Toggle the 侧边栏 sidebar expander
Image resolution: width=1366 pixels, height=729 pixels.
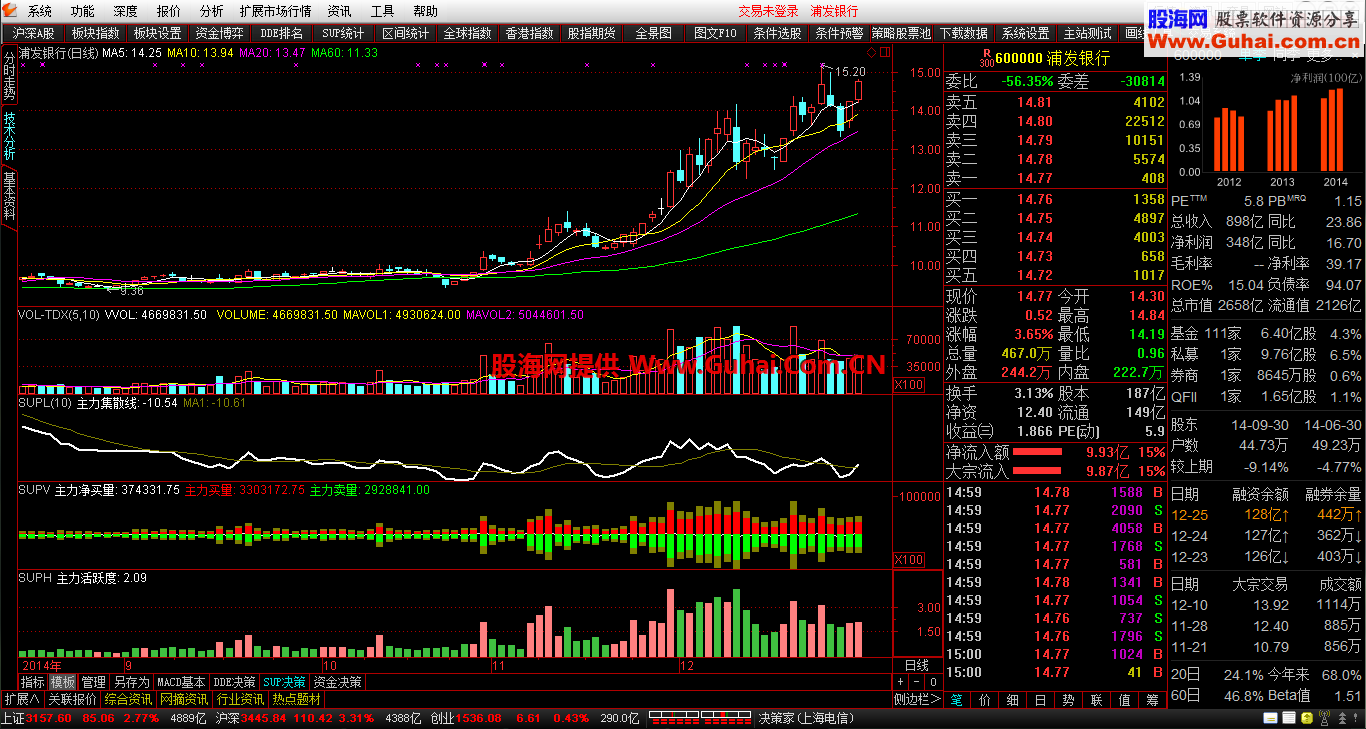point(917,700)
